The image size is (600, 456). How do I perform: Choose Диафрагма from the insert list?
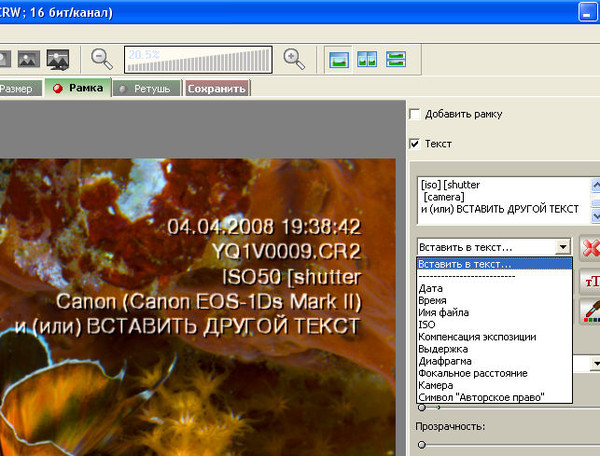[494, 361]
